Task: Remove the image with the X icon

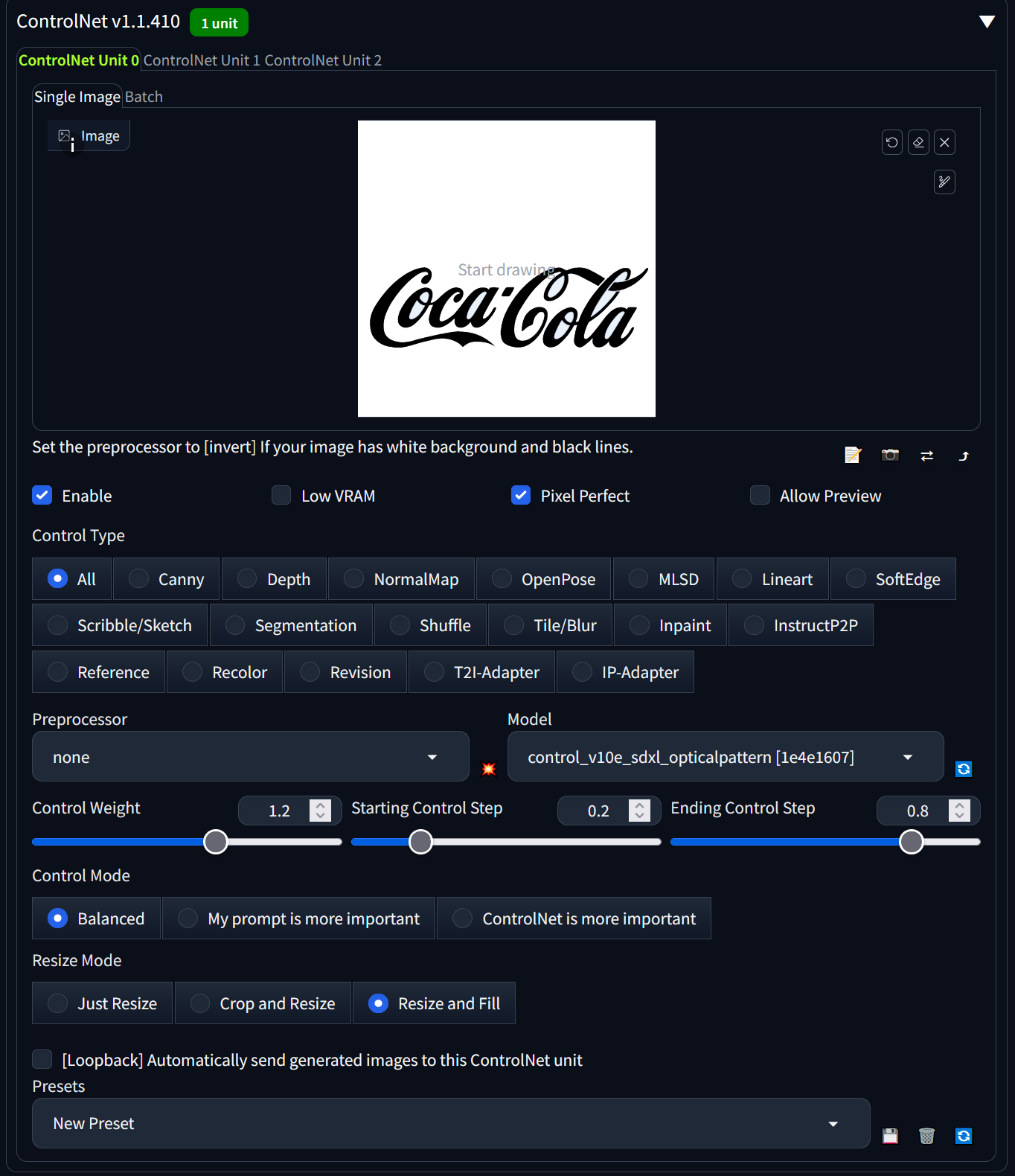Action: point(944,142)
